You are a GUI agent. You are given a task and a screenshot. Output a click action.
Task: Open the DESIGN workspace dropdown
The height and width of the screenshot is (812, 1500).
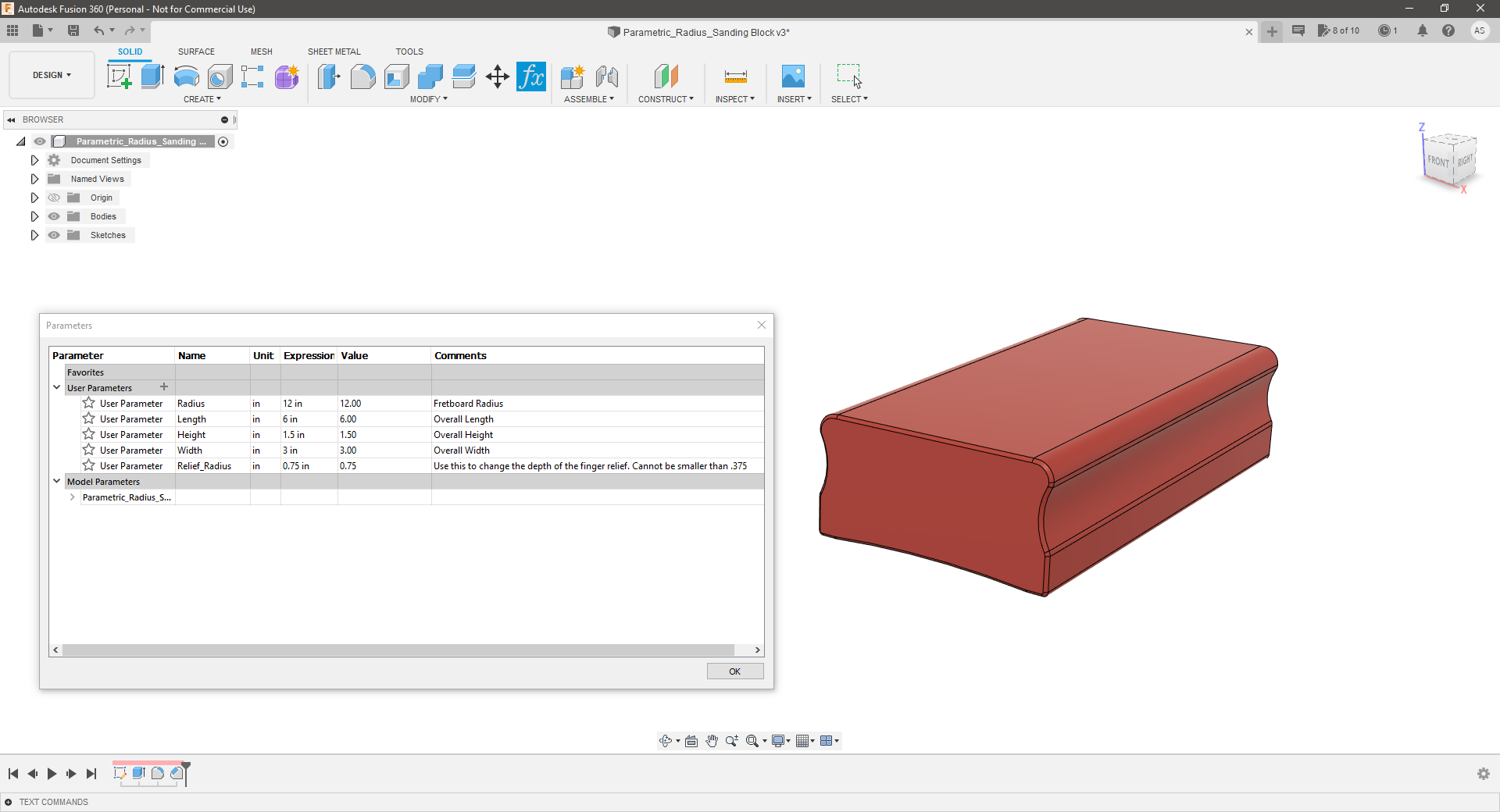coord(52,75)
